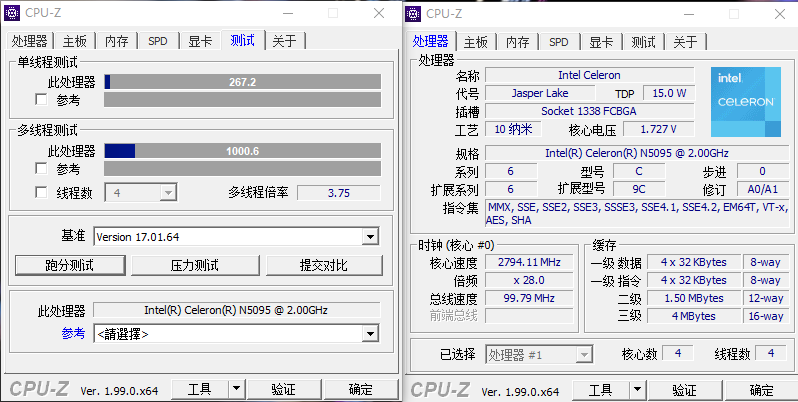Click the core voltage value 1.727 V
The width and height of the screenshot is (798, 402).
click(659, 129)
